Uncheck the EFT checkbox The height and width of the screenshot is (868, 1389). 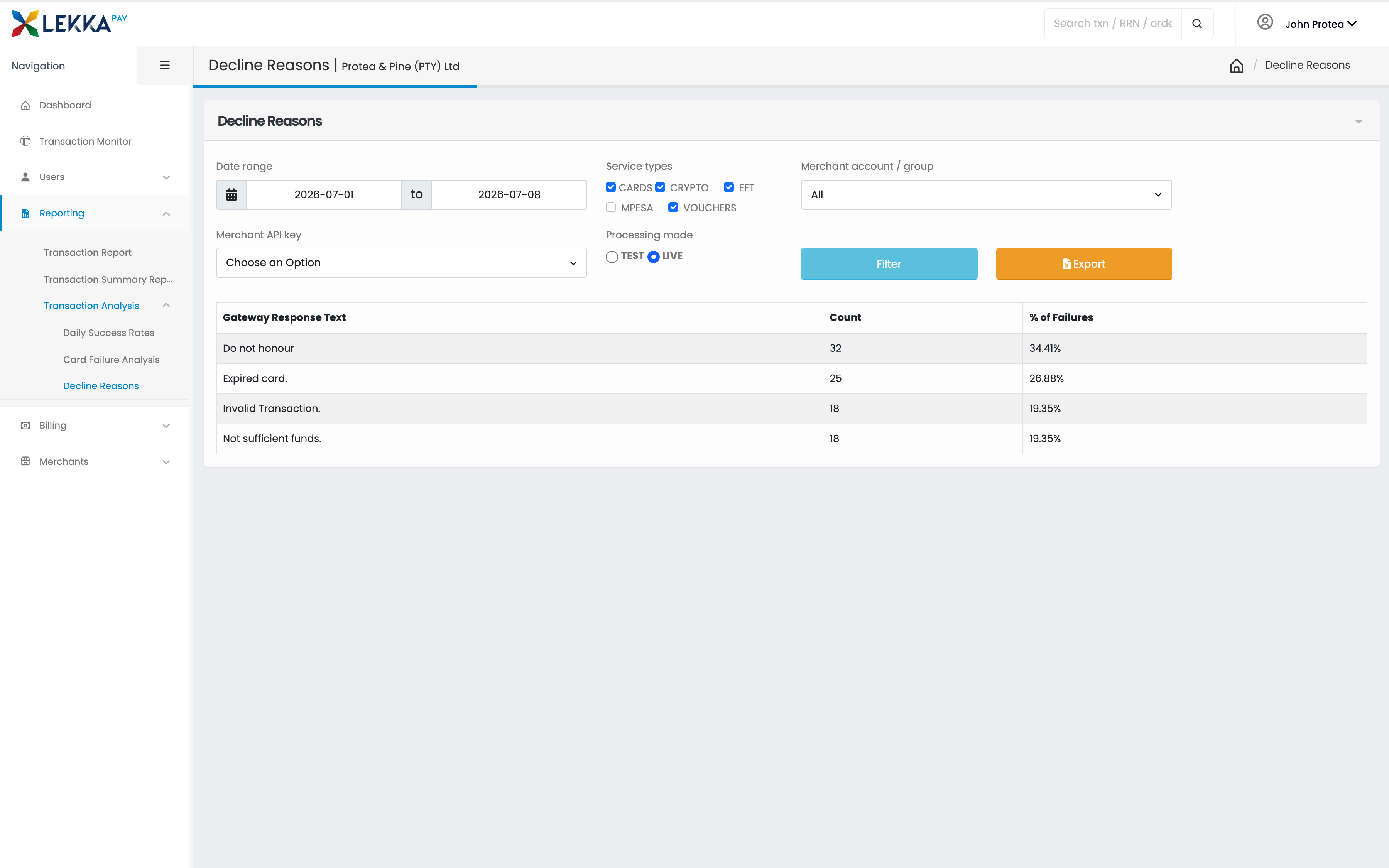[x=729, y=187]
